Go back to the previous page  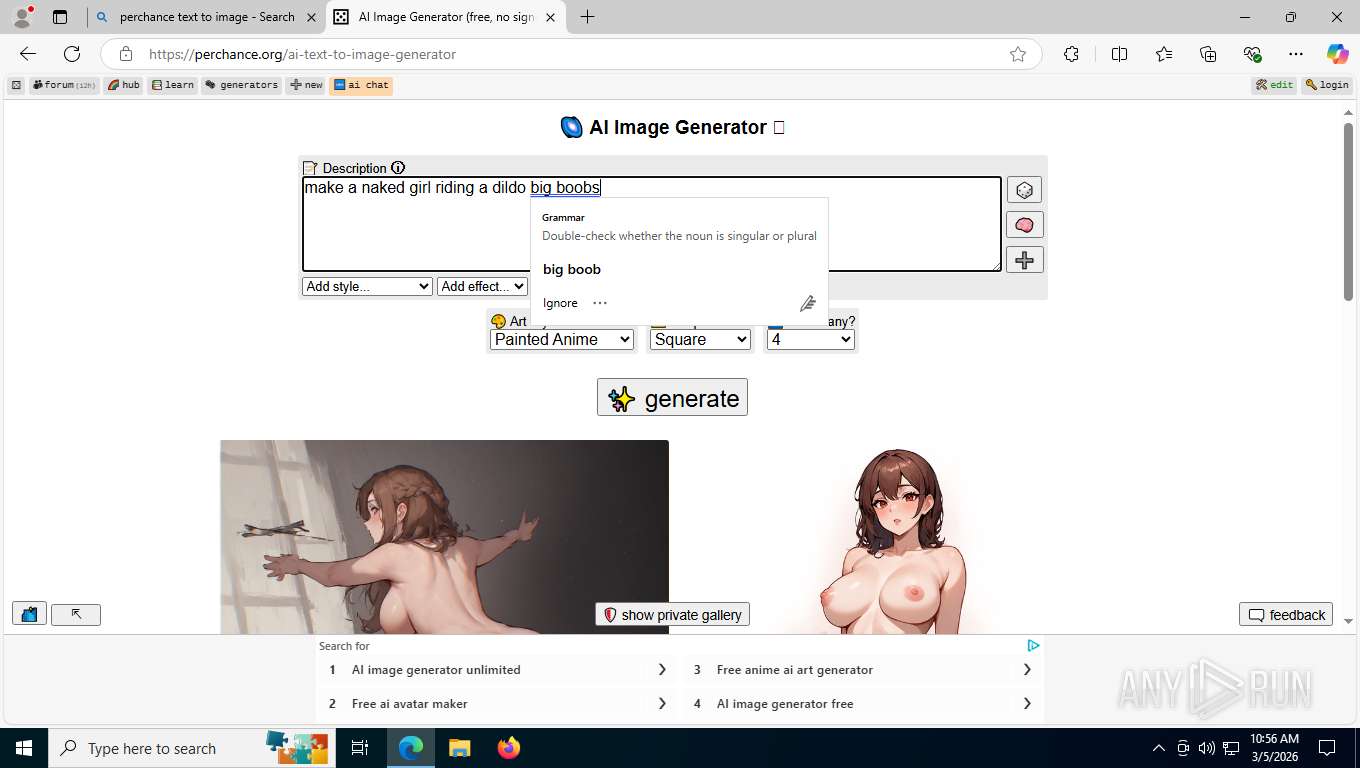pyautogui.click(x=28, y=54)
